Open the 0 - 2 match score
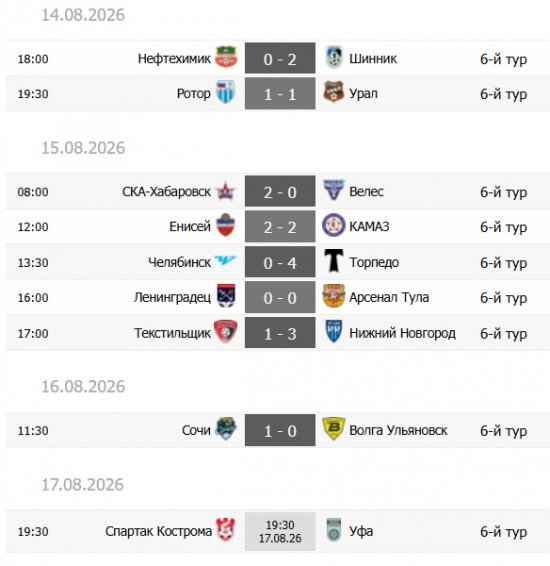This screenshot has height=566, width=550. click(280, 58)
